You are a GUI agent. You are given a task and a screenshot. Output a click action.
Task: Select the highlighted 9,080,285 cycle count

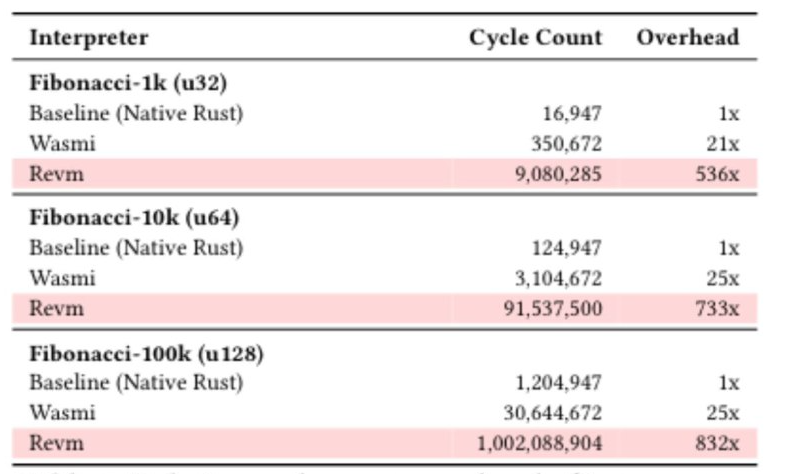(x=558, y=174)
